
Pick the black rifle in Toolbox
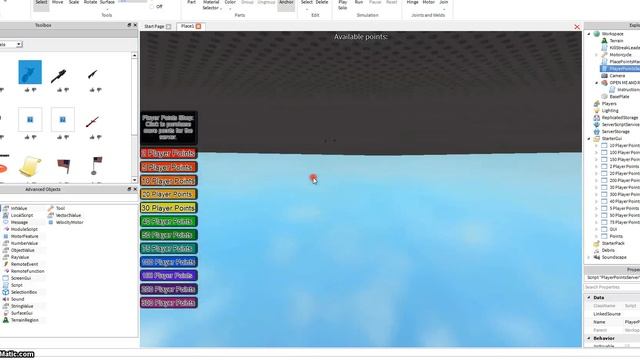(x=59, y=76)
